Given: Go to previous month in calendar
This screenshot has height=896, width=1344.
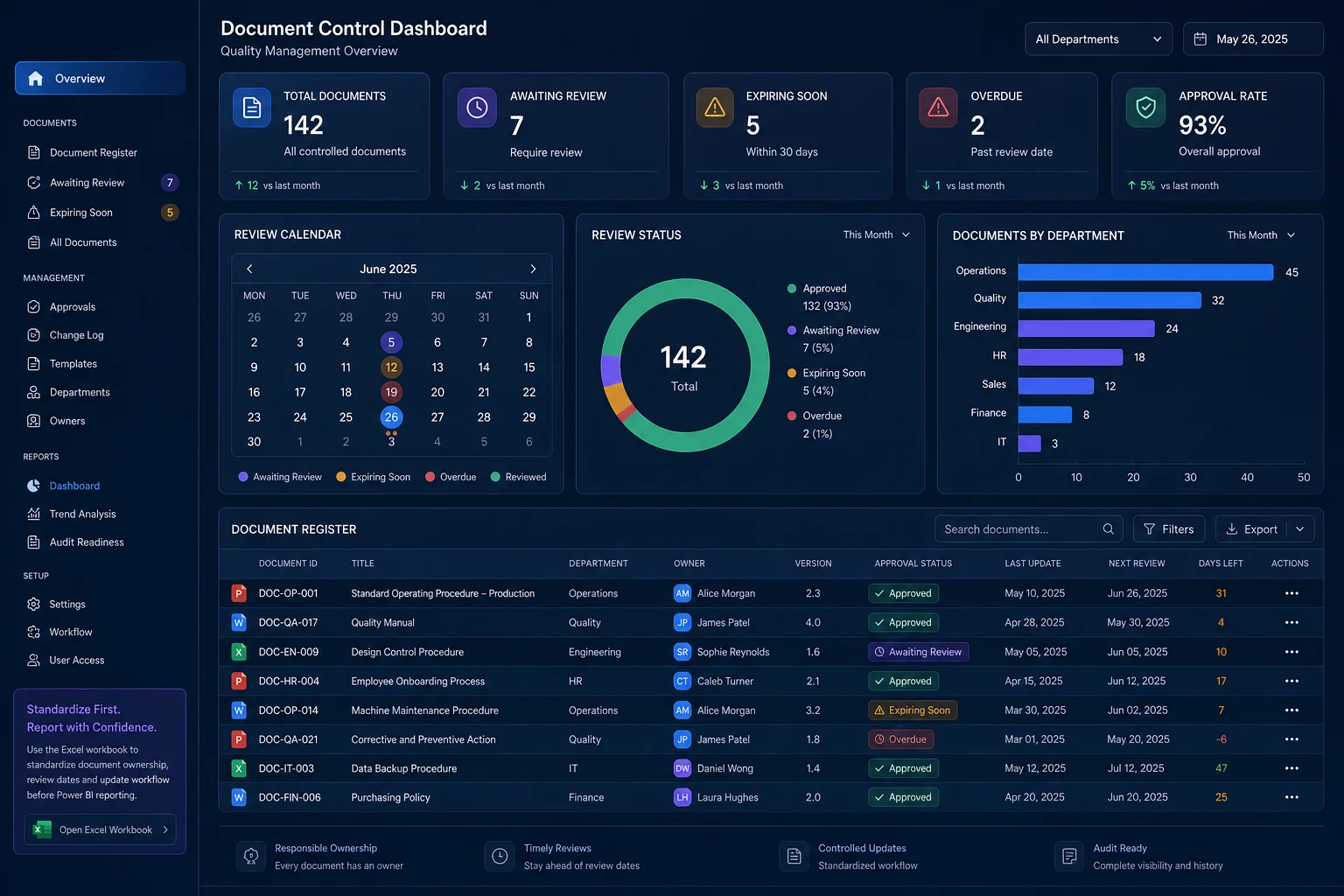Looking at the screenshot, I should [249, 269].
